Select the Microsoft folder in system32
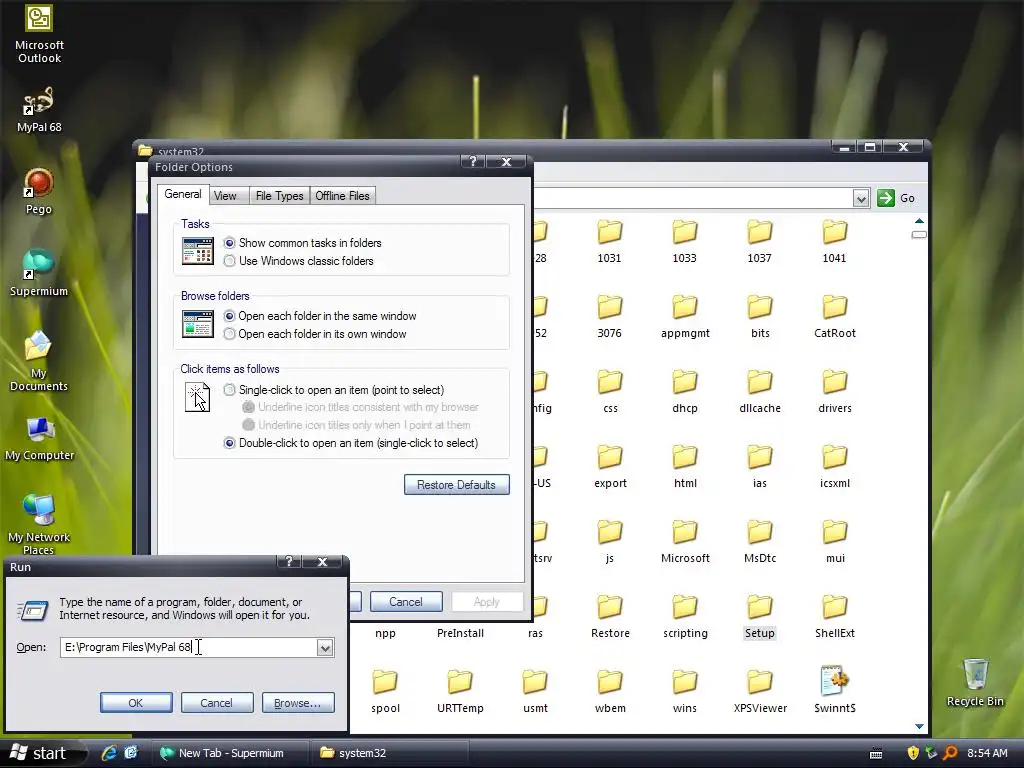Image resolution: width=1024 pixels, height=768 pixels. (x=685, y=542)
